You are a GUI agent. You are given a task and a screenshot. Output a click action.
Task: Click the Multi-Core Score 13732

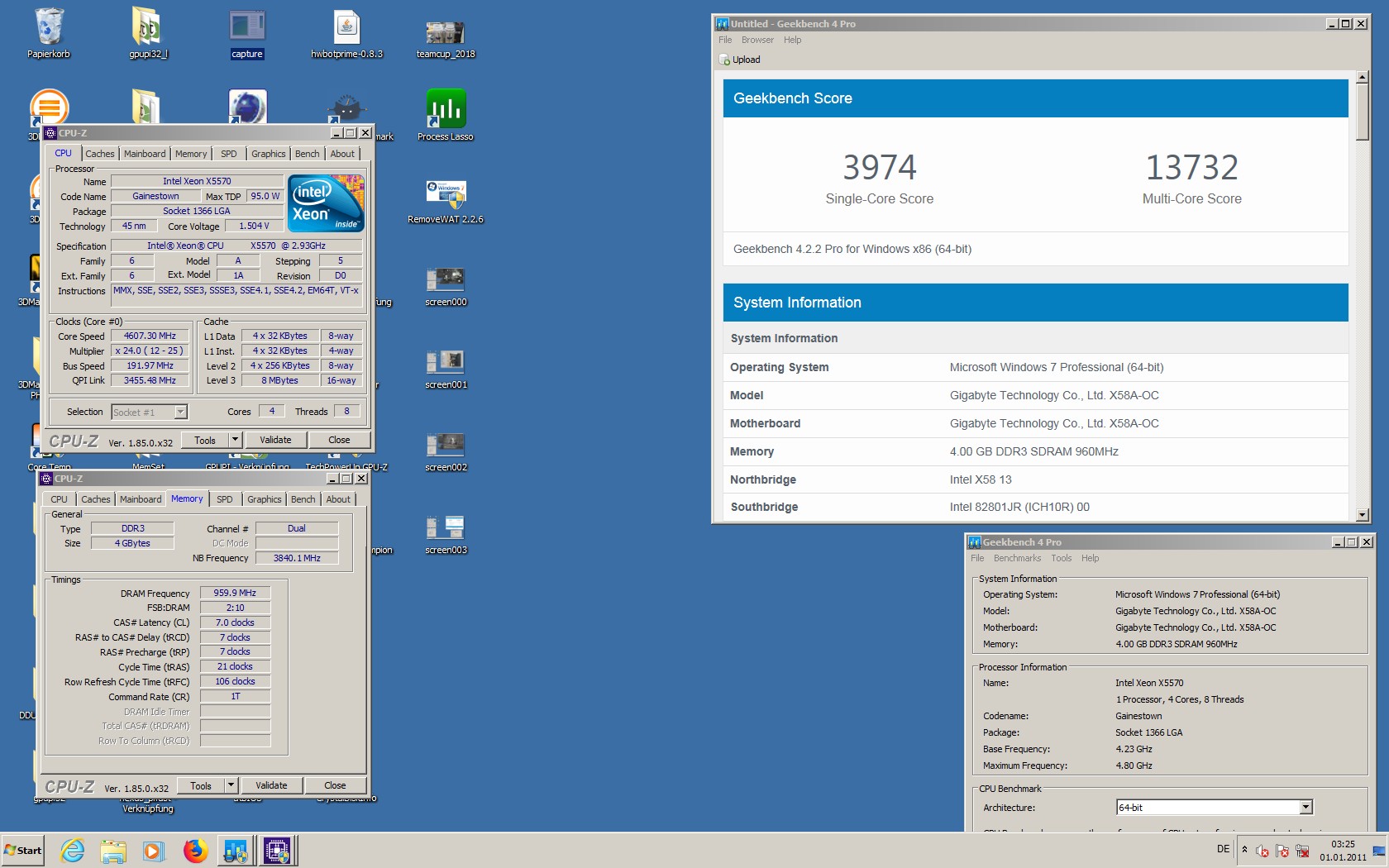(1191, 168)
